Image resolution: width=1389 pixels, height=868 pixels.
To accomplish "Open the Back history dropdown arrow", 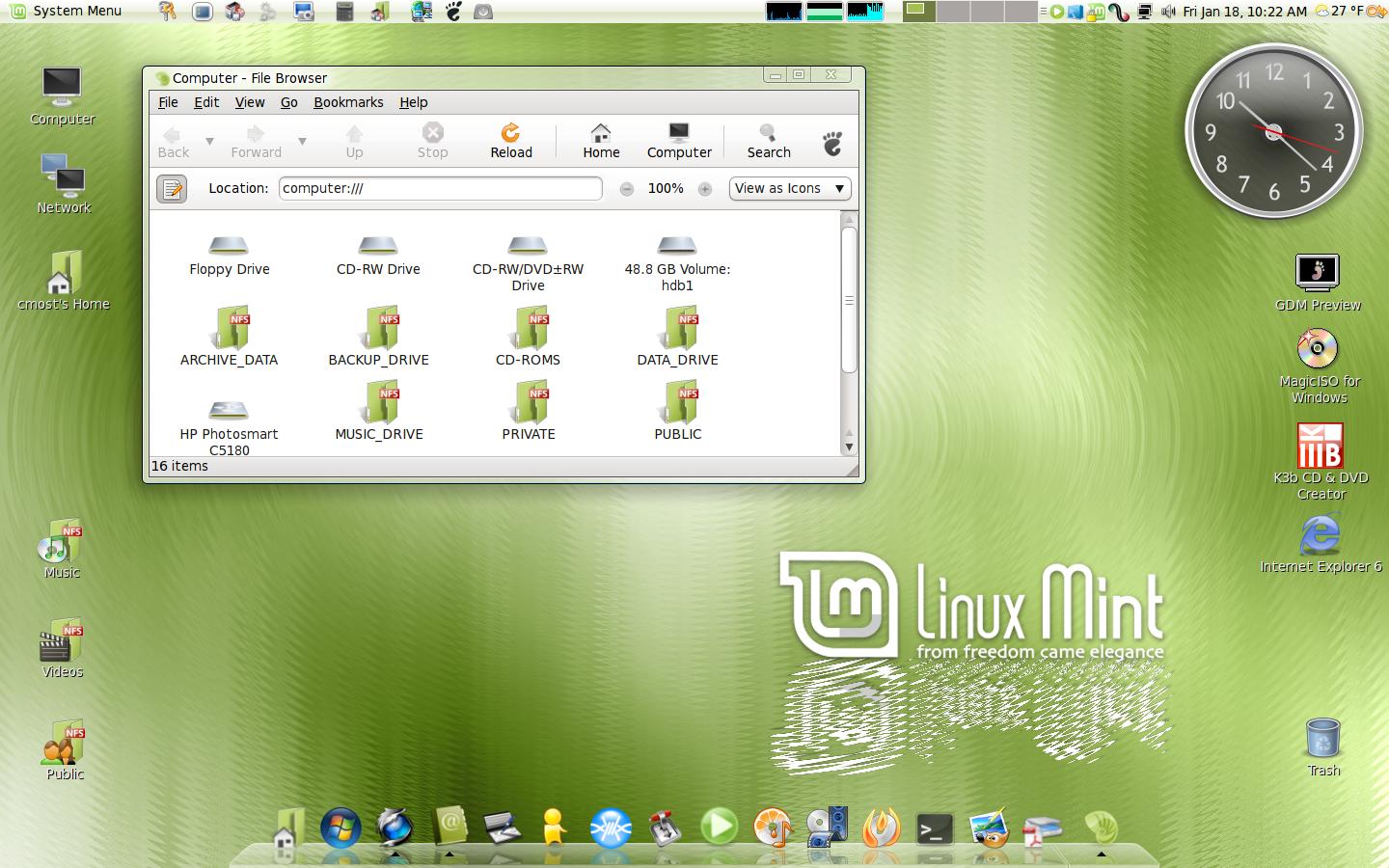I will click(209, 141).
